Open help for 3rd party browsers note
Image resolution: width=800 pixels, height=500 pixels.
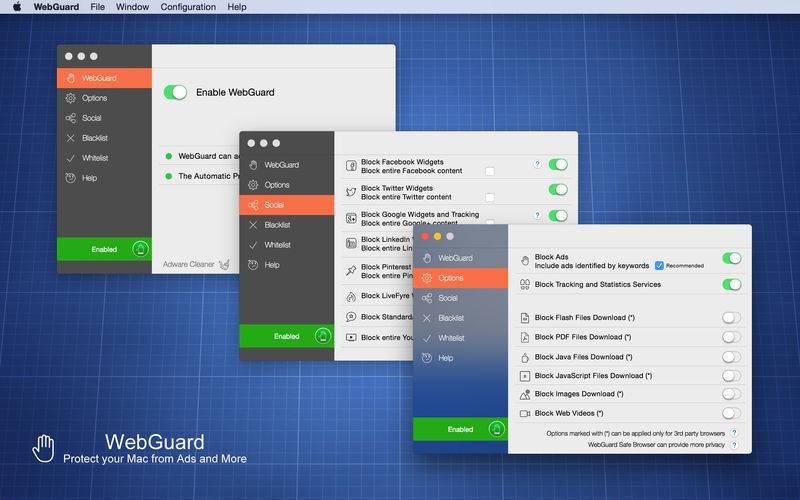734,433
